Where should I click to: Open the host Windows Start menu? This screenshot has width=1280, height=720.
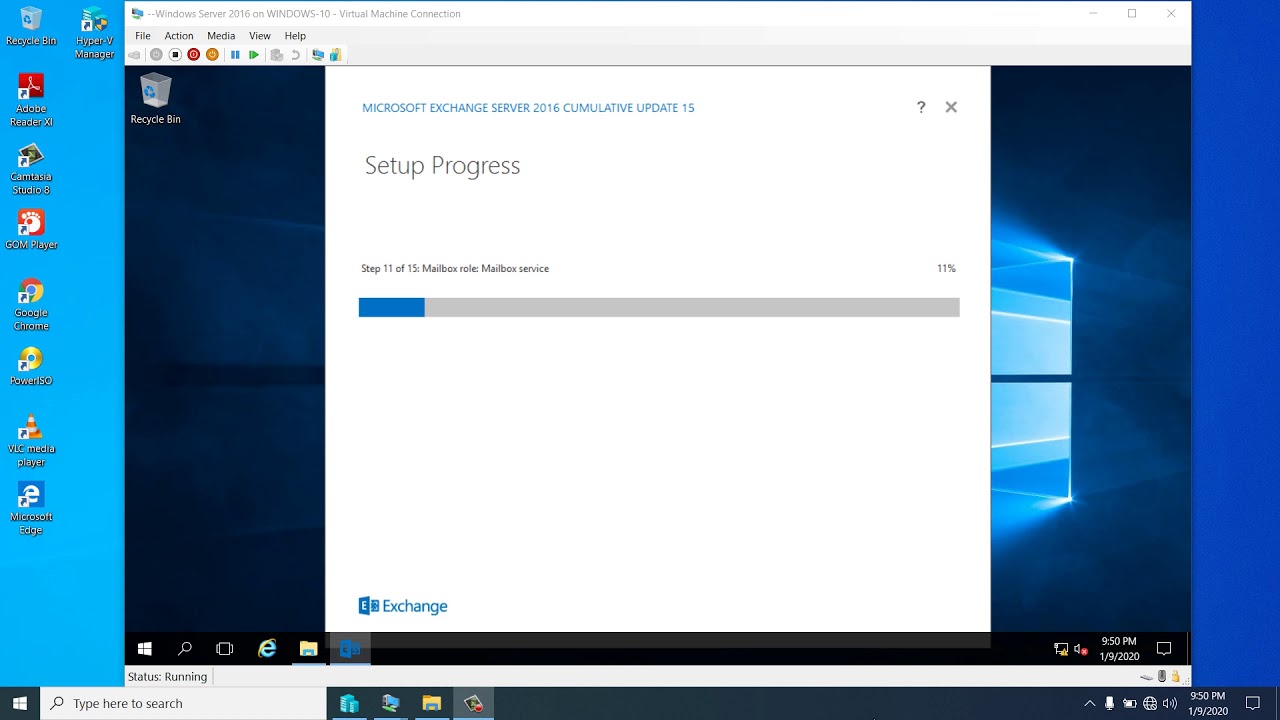click(20, 703)
